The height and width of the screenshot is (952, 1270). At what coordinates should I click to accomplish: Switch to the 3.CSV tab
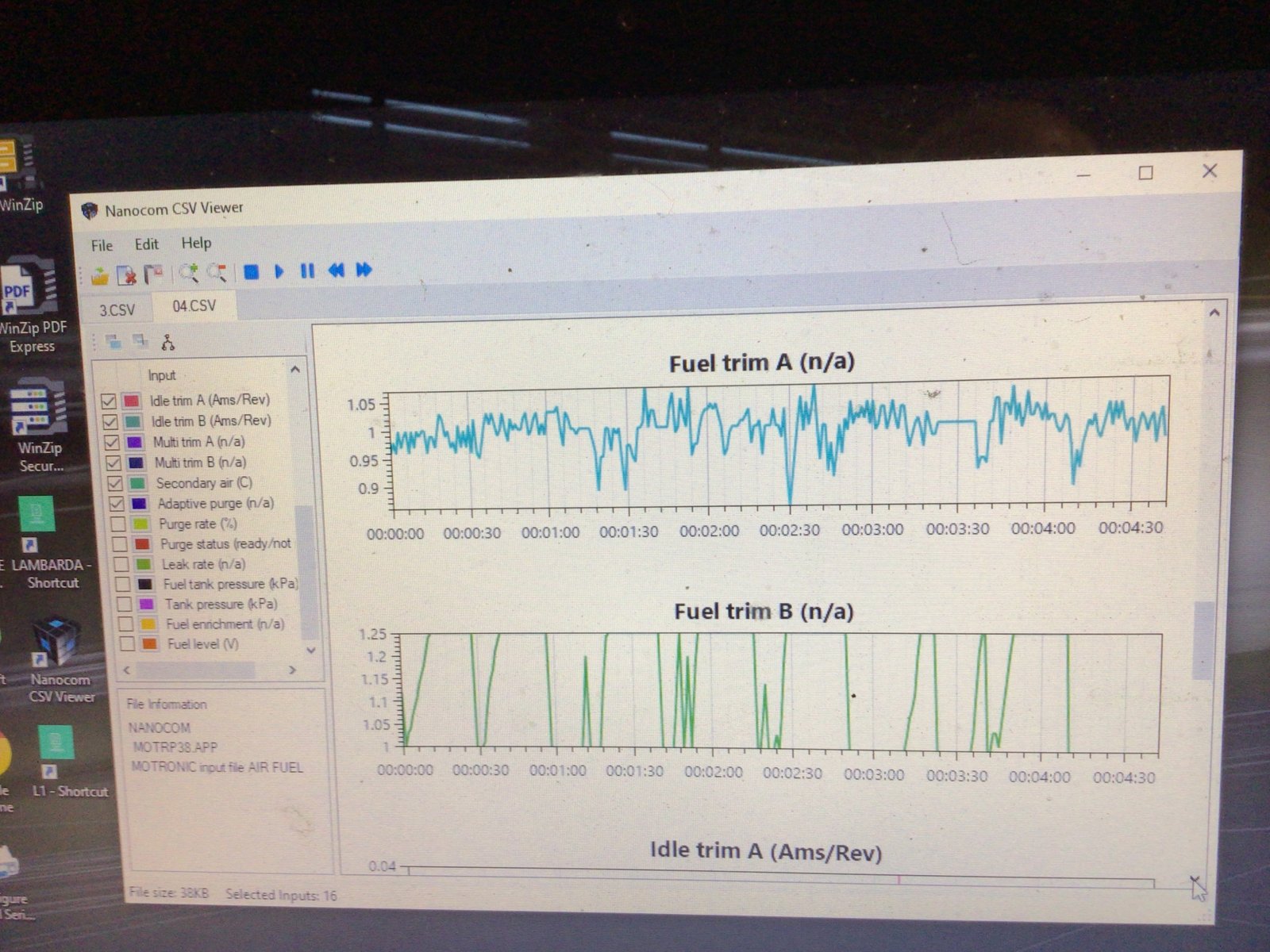point(117,309)
